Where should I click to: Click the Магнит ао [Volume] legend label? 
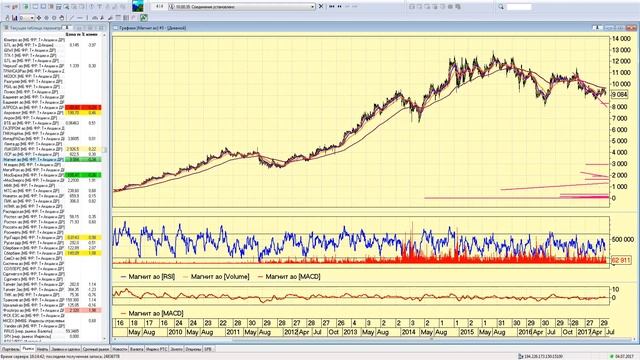[220, 277]
